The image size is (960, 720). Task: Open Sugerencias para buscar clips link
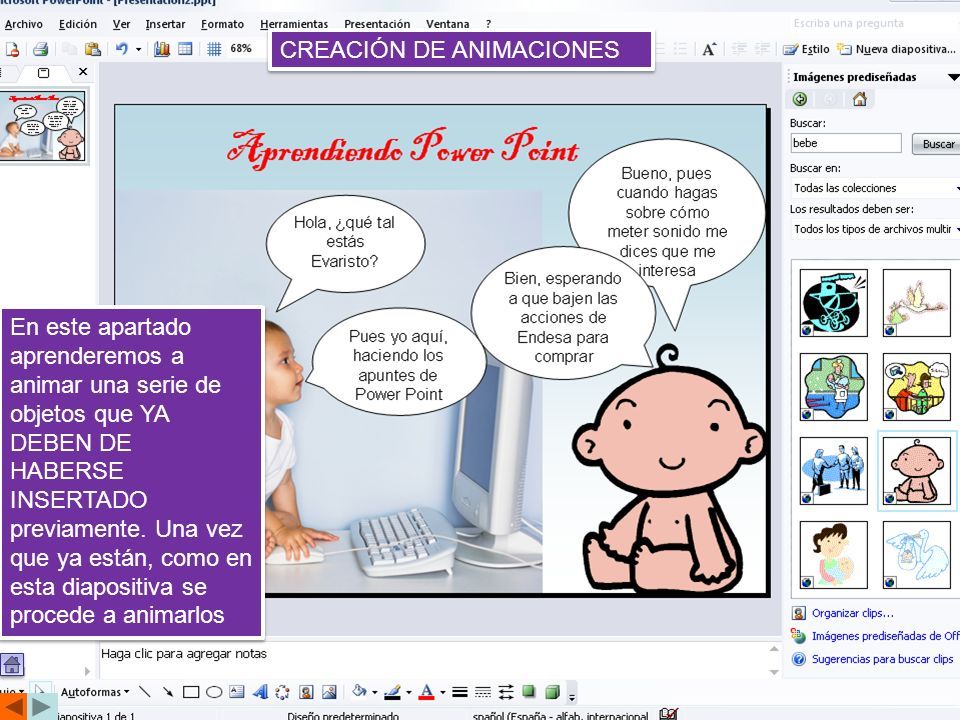tap(882, 659)
